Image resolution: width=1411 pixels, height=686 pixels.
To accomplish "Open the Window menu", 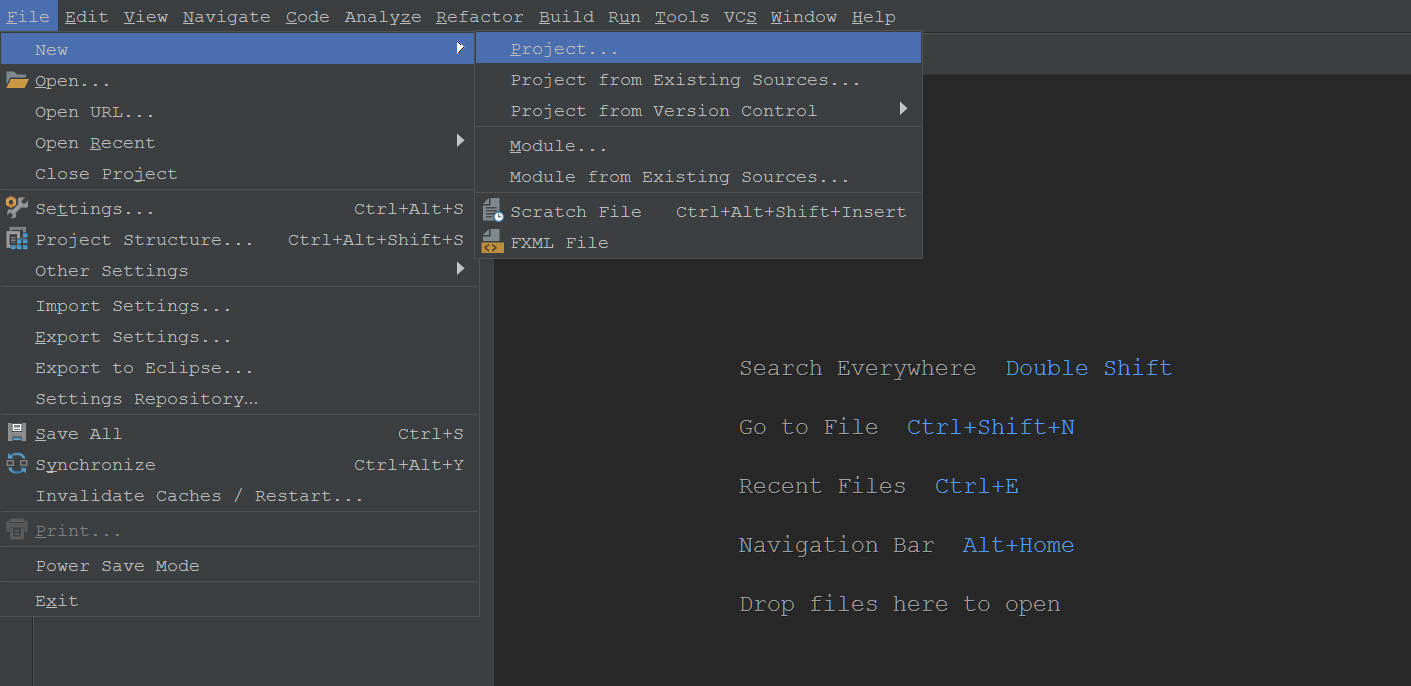I will (804, 17).
